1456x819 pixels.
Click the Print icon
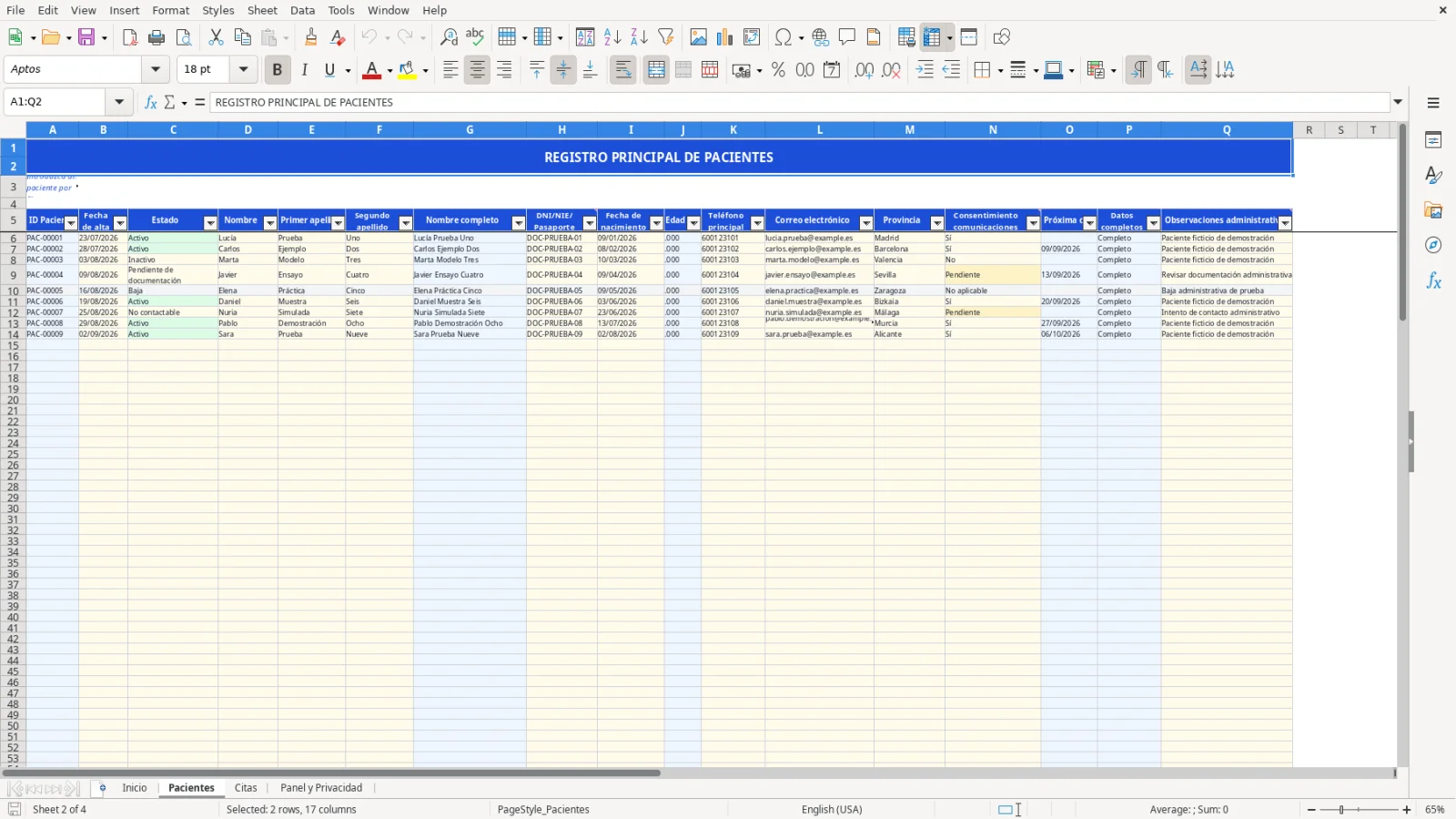(157, 37)
